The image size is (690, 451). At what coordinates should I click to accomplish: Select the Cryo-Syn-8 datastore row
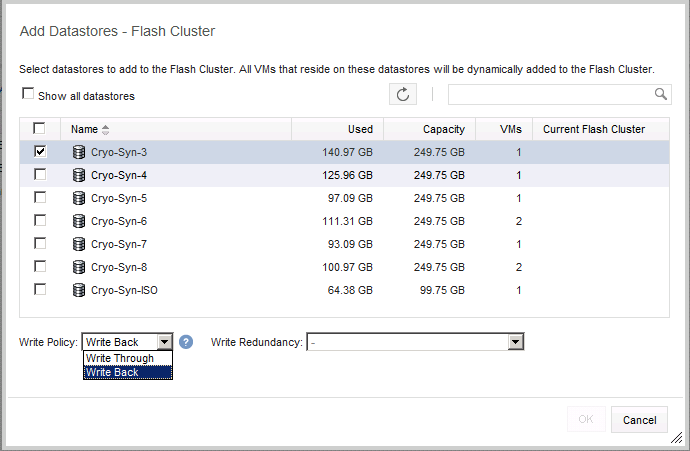point(344,267)
